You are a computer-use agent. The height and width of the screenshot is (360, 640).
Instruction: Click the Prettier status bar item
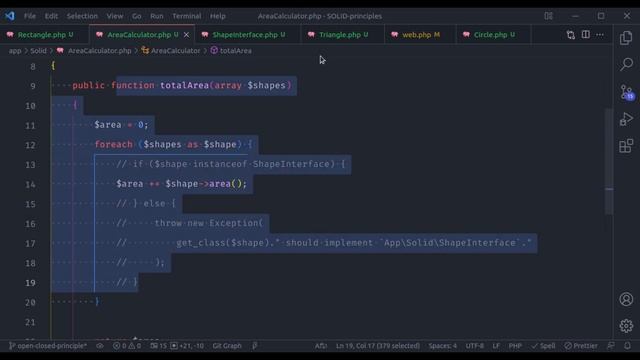[x=581, y=346]
